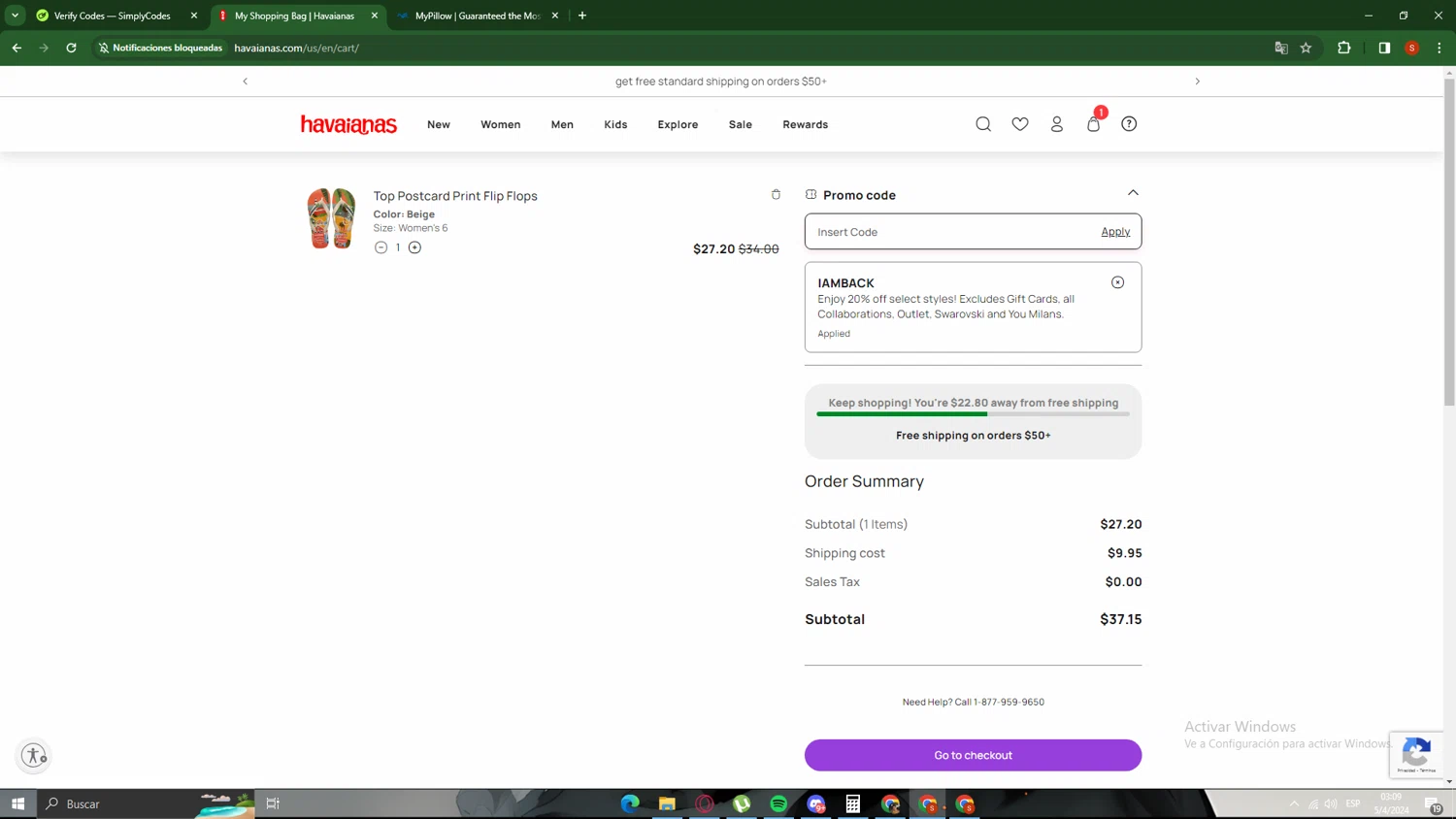Remove the IAMBACK promo code
The width and height of the screenshot is (1456, 819).
pos(1118,282)
